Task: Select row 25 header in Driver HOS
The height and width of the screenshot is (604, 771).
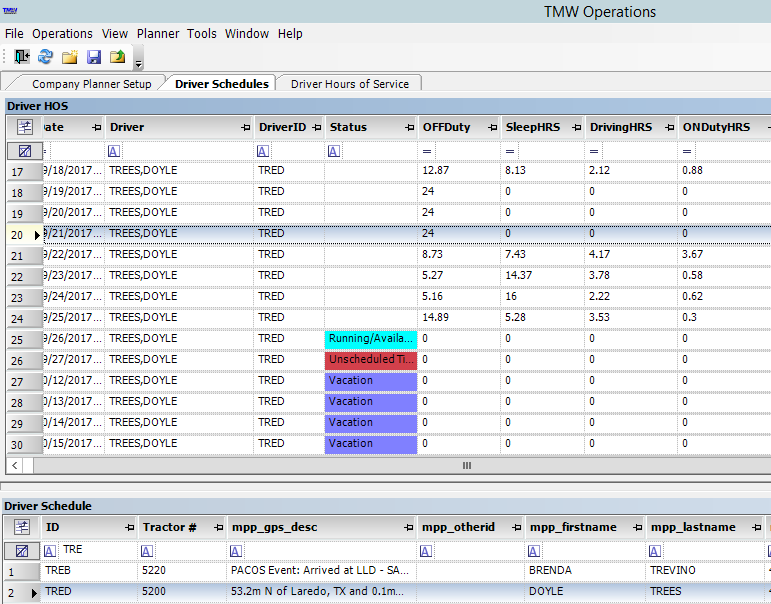Action: point(25,339)
